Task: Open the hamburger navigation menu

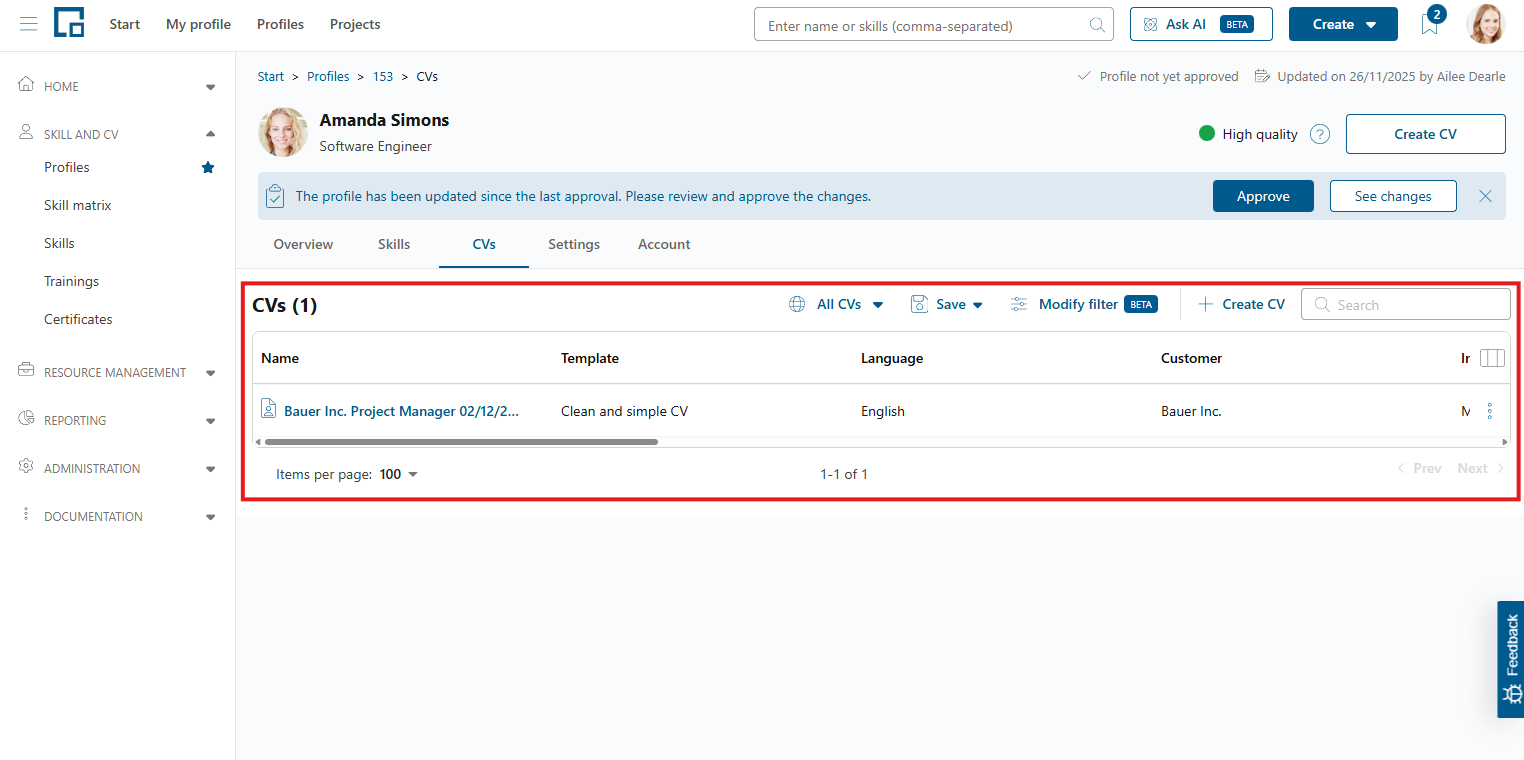Action: tap(29, 24)
